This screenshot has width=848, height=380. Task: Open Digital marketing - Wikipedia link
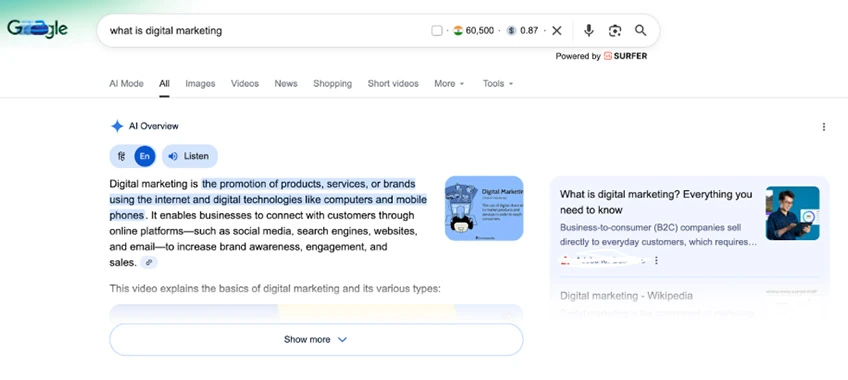pos(626,296)
